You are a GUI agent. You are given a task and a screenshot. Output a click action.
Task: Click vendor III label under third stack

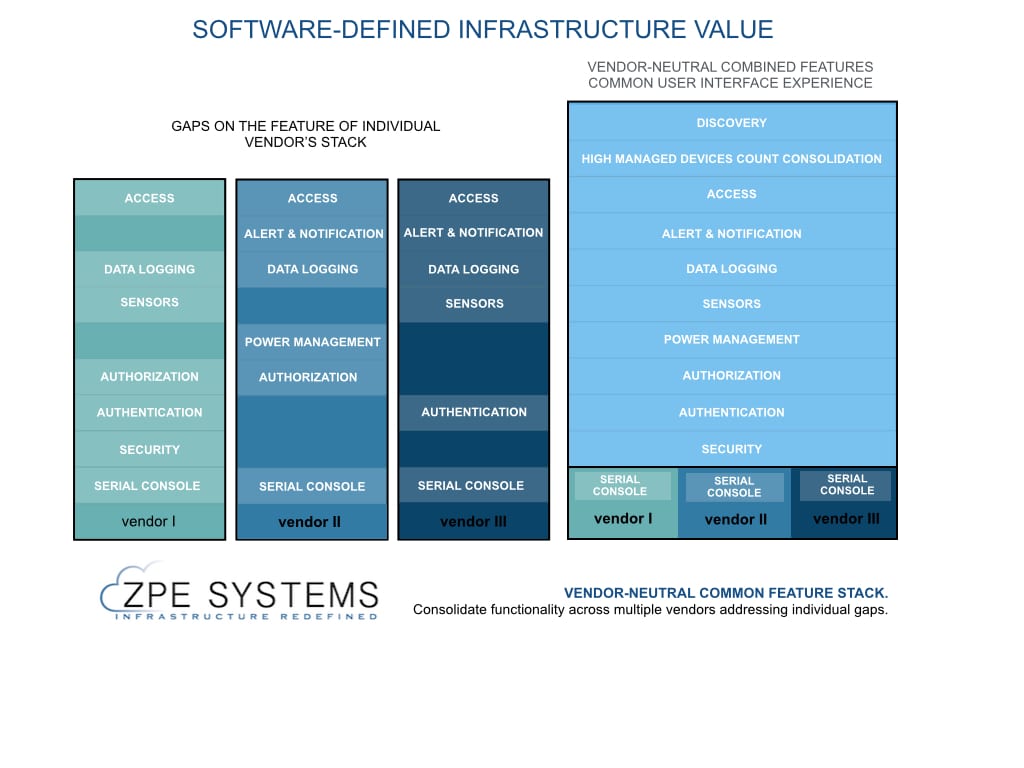coord(473,521)
